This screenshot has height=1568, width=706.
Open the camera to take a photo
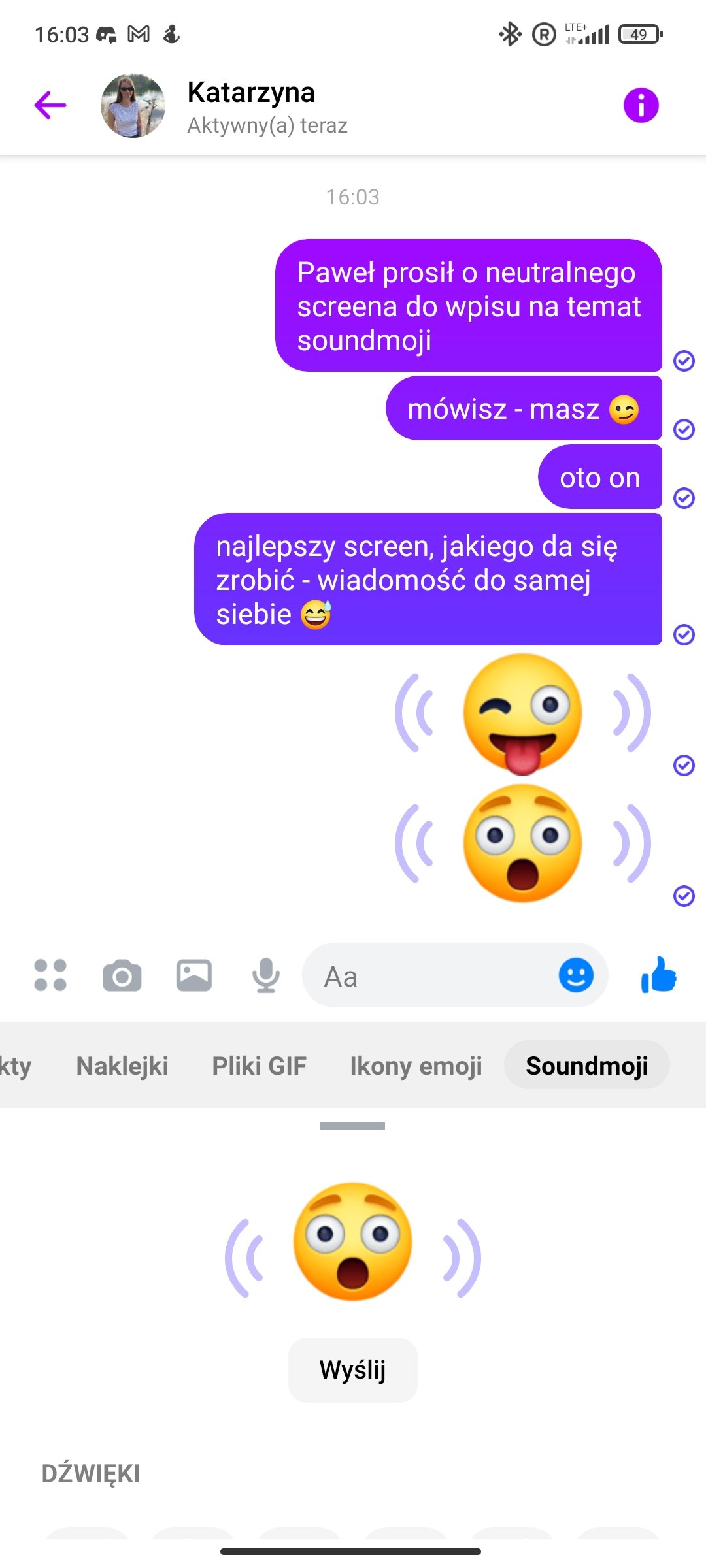(x=122, y=975)
